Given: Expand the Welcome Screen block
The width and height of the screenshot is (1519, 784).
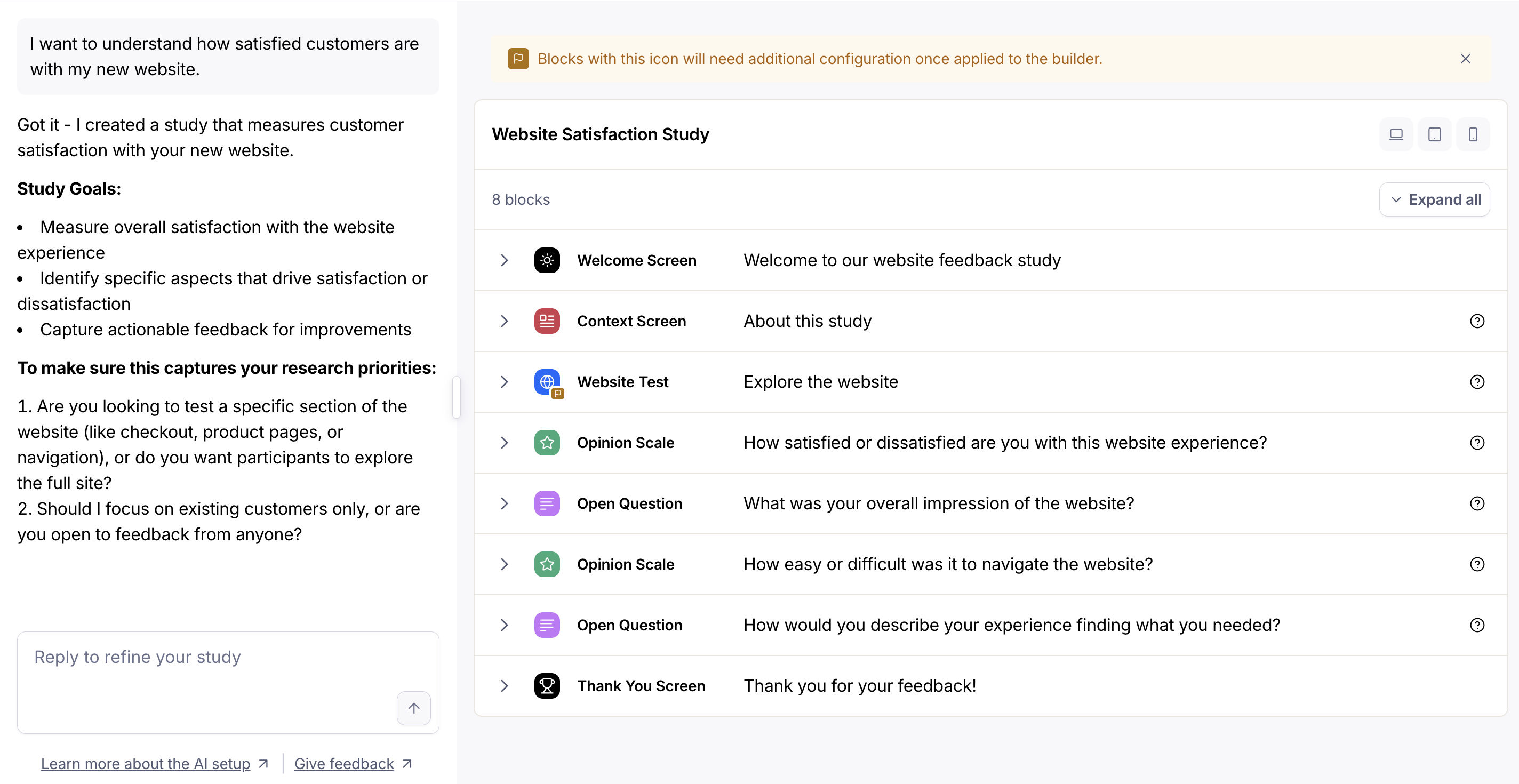Looking at the screenshot, I should pyautogui.click(x=504, y=261).
